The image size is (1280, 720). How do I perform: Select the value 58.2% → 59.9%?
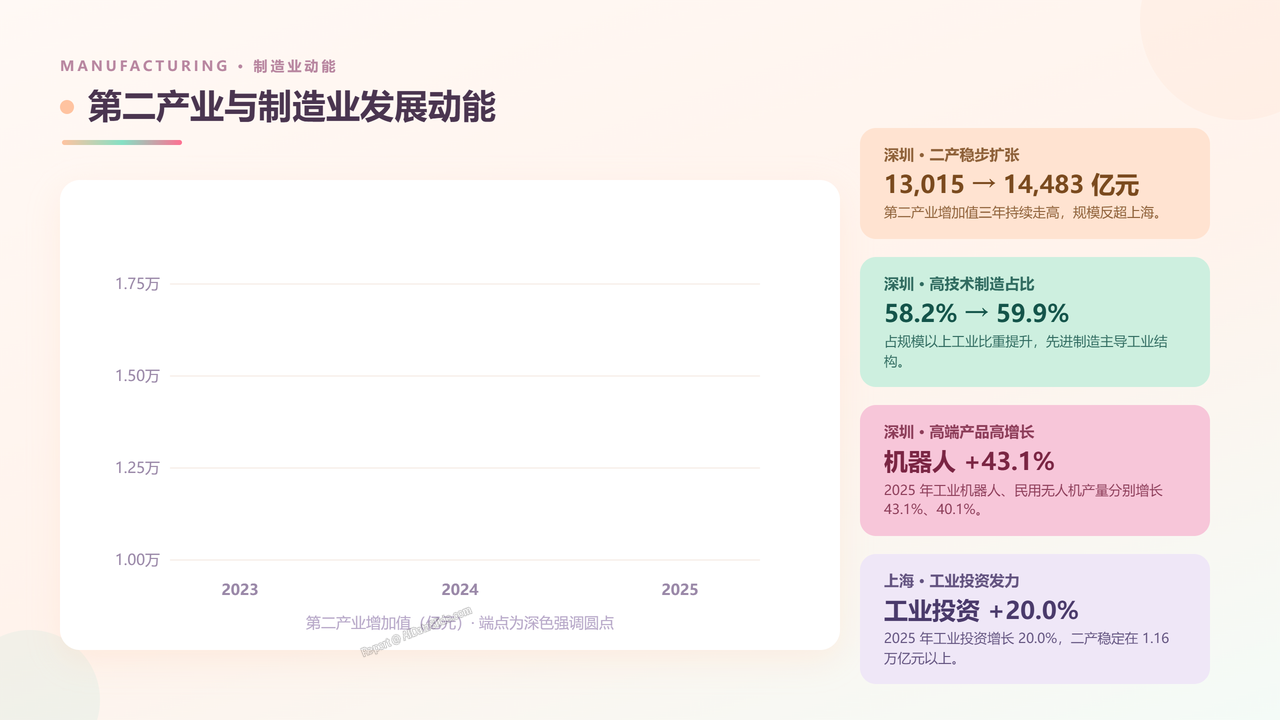click(977, 313)
